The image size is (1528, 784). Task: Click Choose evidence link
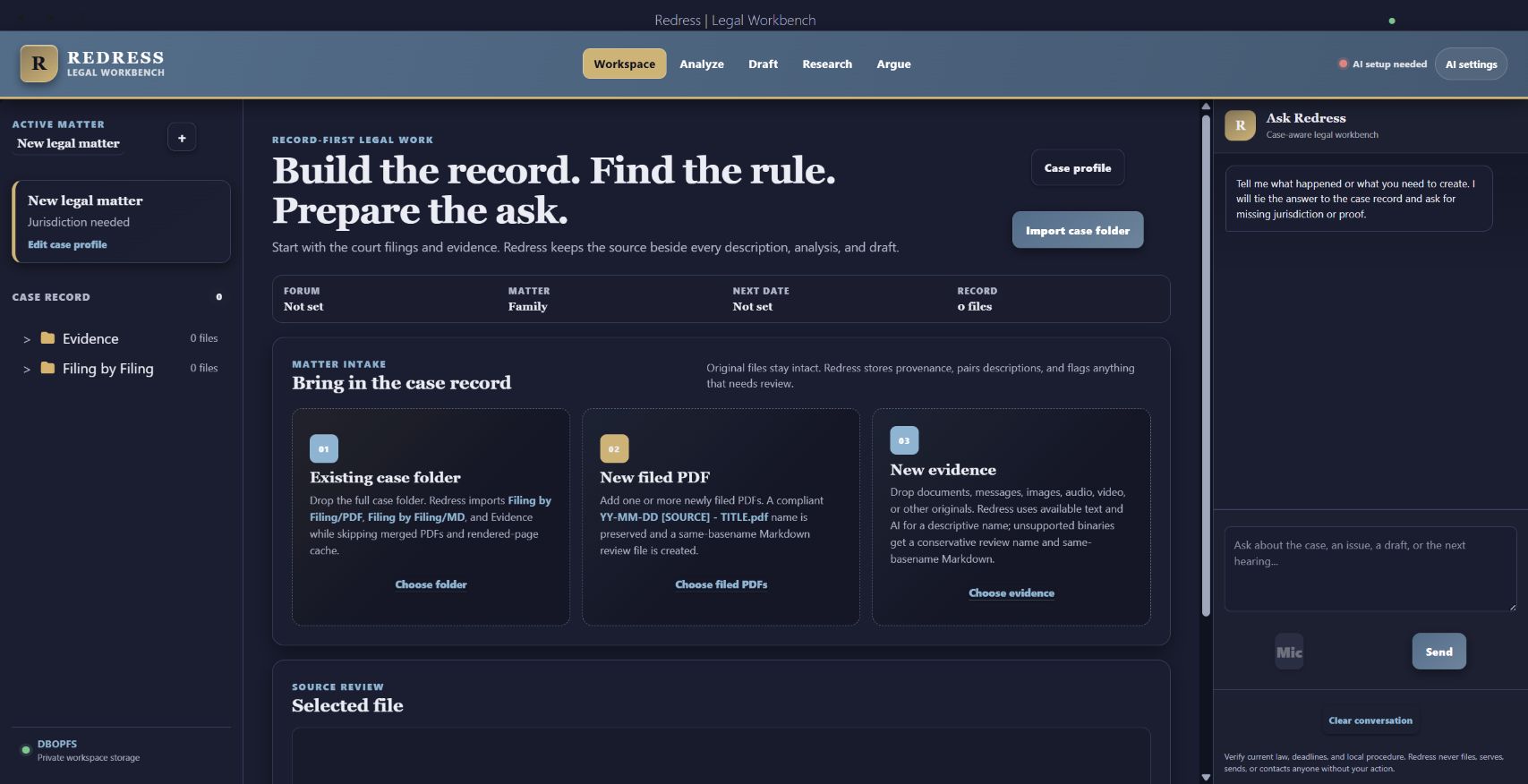pos(1012,592)
